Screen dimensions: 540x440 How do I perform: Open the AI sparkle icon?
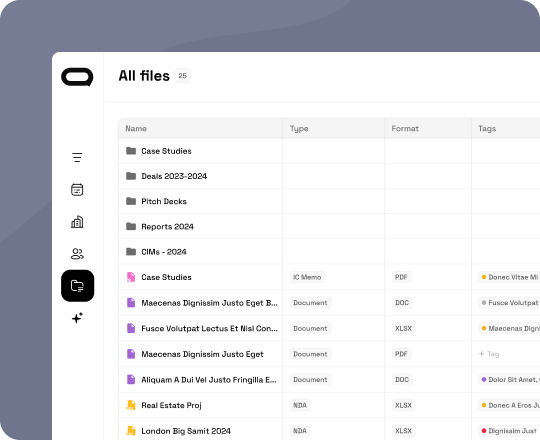point(77,317)
